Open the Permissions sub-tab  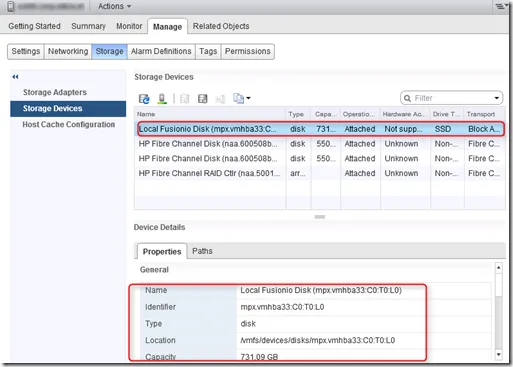(248, 51)
